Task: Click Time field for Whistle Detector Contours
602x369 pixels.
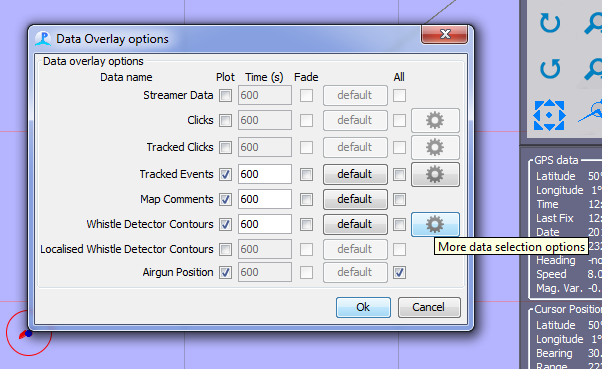Action: click(x=265, y=224)
